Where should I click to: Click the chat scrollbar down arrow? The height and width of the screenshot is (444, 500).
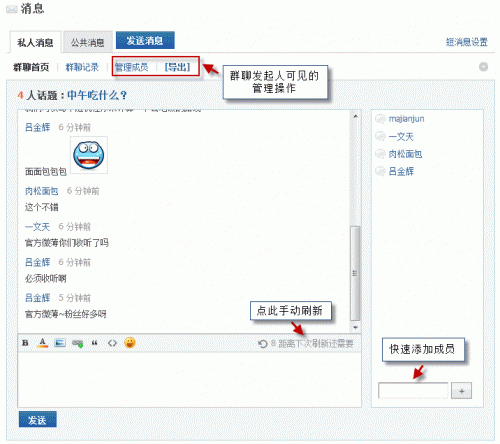[355, 328]
